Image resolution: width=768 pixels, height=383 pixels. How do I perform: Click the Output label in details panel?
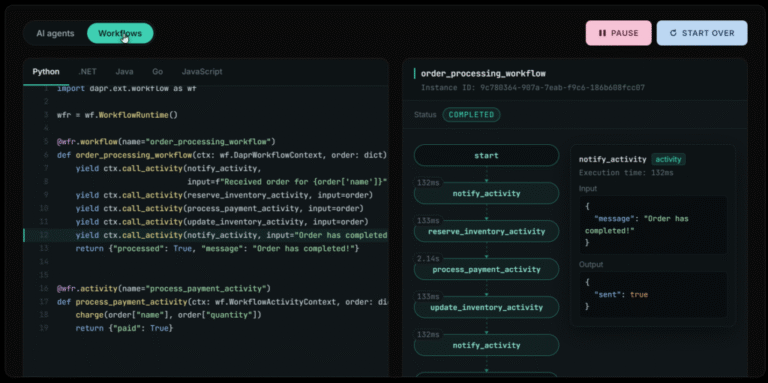click(x=591, y=264)
